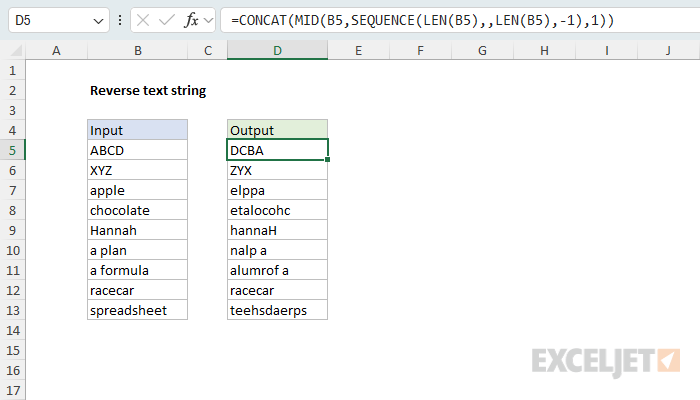The width and height of the screenshot is (700, 400).
Task: Select cell containing 'apple'
Action: pyautogui.click(x=138, y=191)
